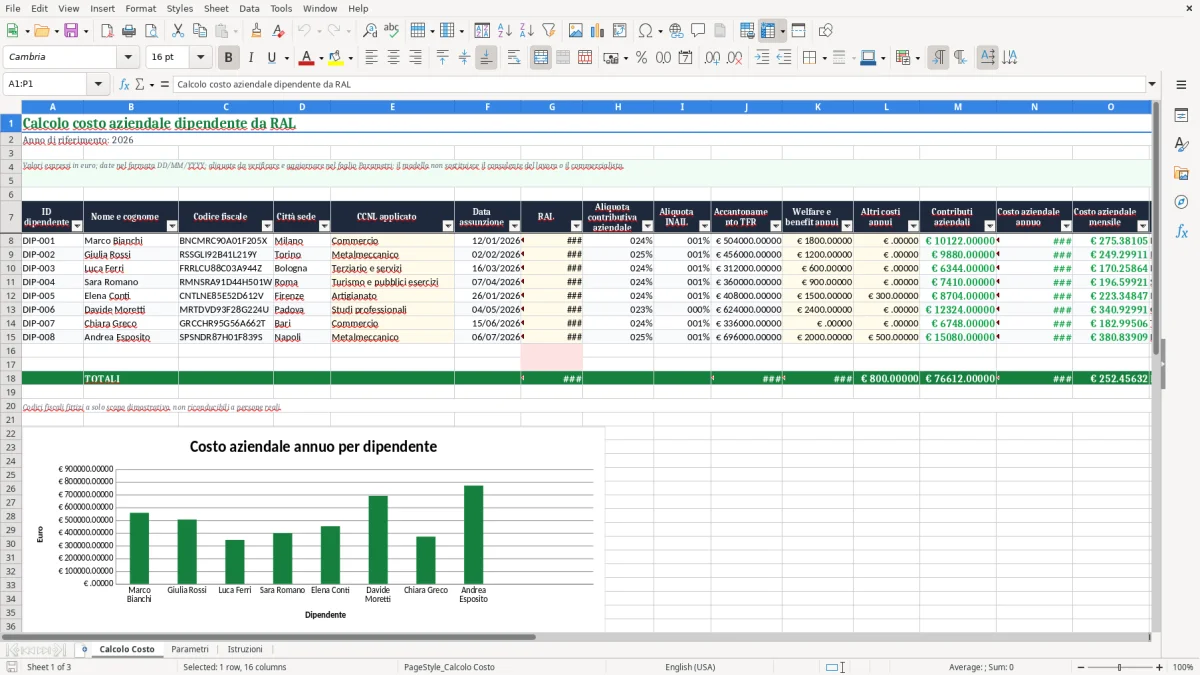This screenshot has width=1200, height=675.
Task: Open filter dropdown for Città sede column
Action: (x=324, y=226)
